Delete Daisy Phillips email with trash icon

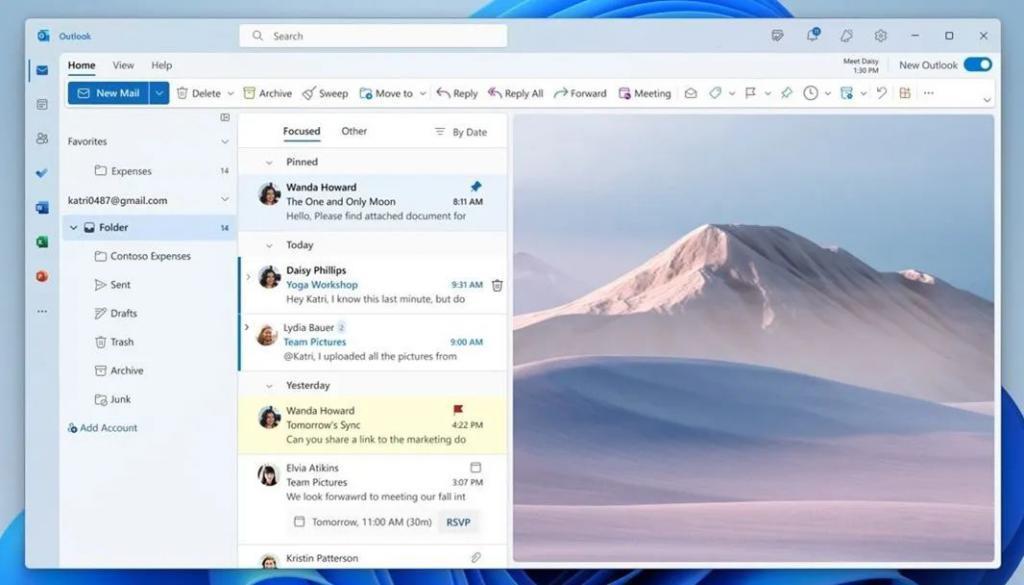pos(497,285)
